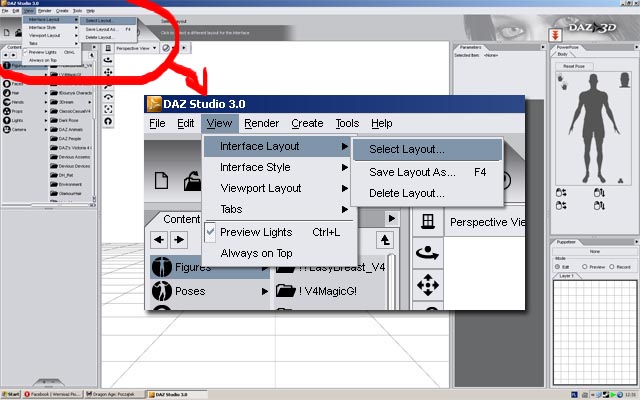Click the Reset Pose button

[574, 66]
